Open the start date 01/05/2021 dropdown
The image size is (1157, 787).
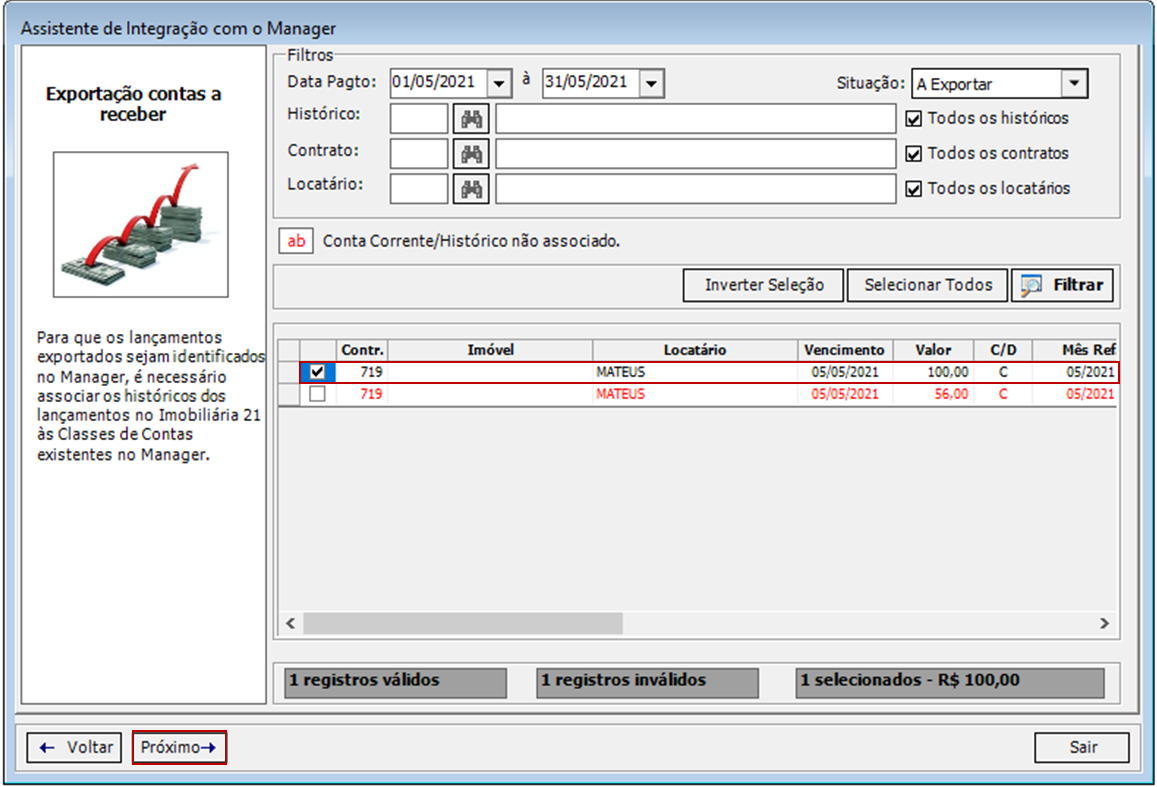point(500,83)
